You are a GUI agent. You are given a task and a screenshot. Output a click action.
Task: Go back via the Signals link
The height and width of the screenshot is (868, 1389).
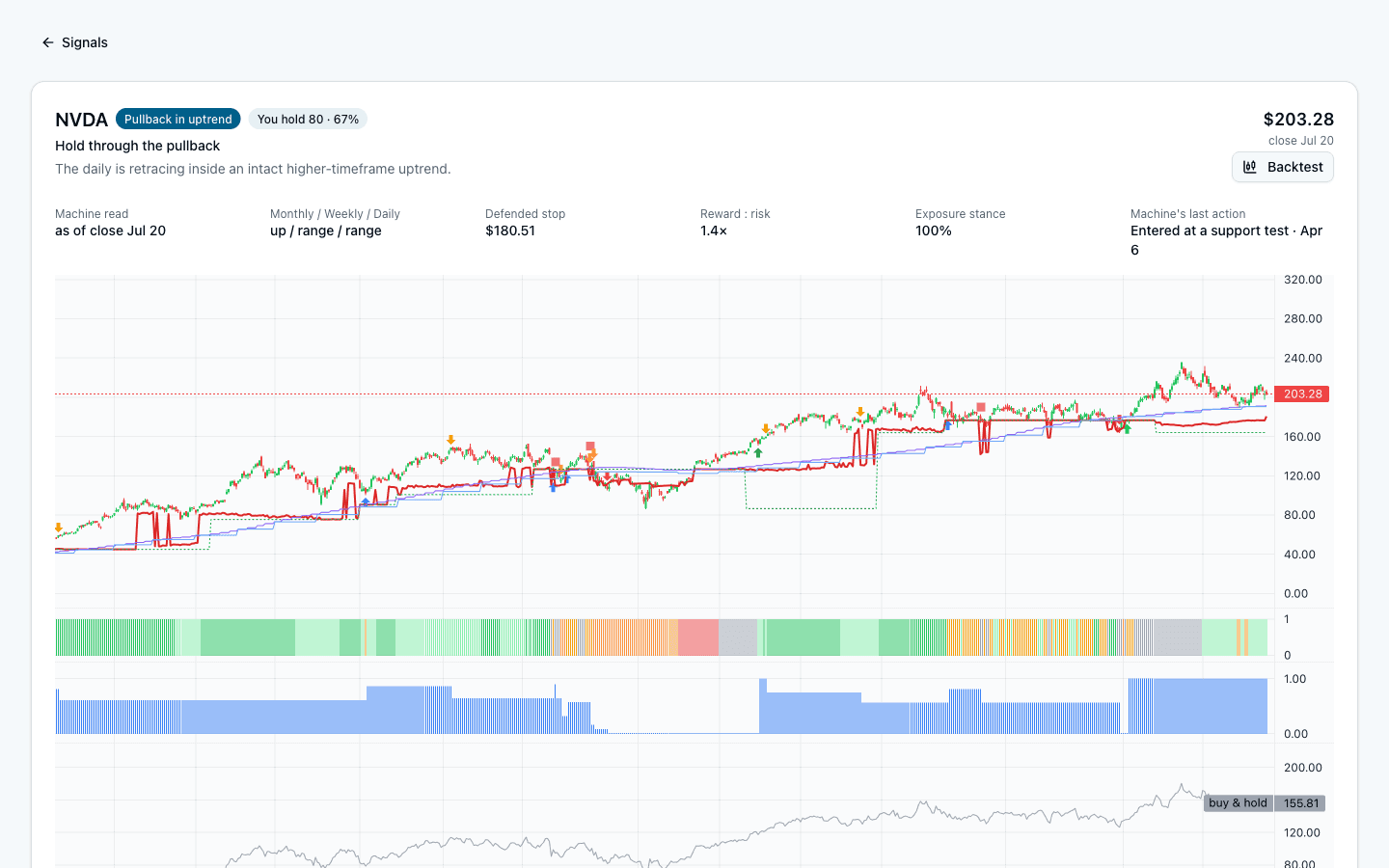coord(75,42)
